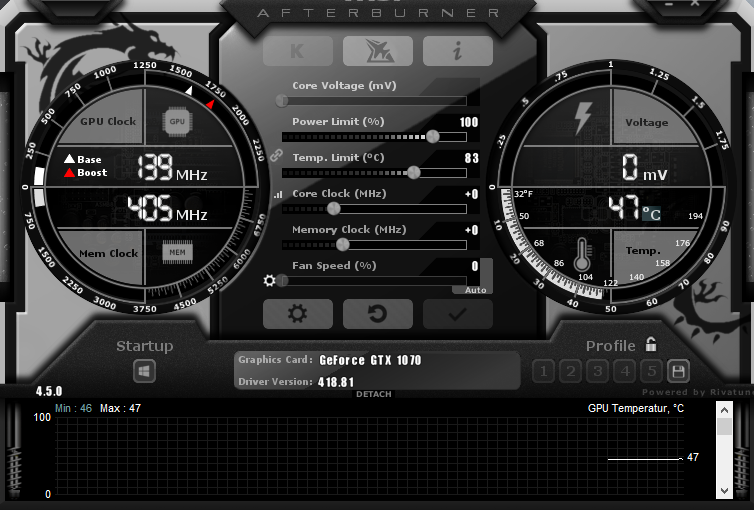
Task: Open fan speed settings gear icon
Action: pos(269,280)
